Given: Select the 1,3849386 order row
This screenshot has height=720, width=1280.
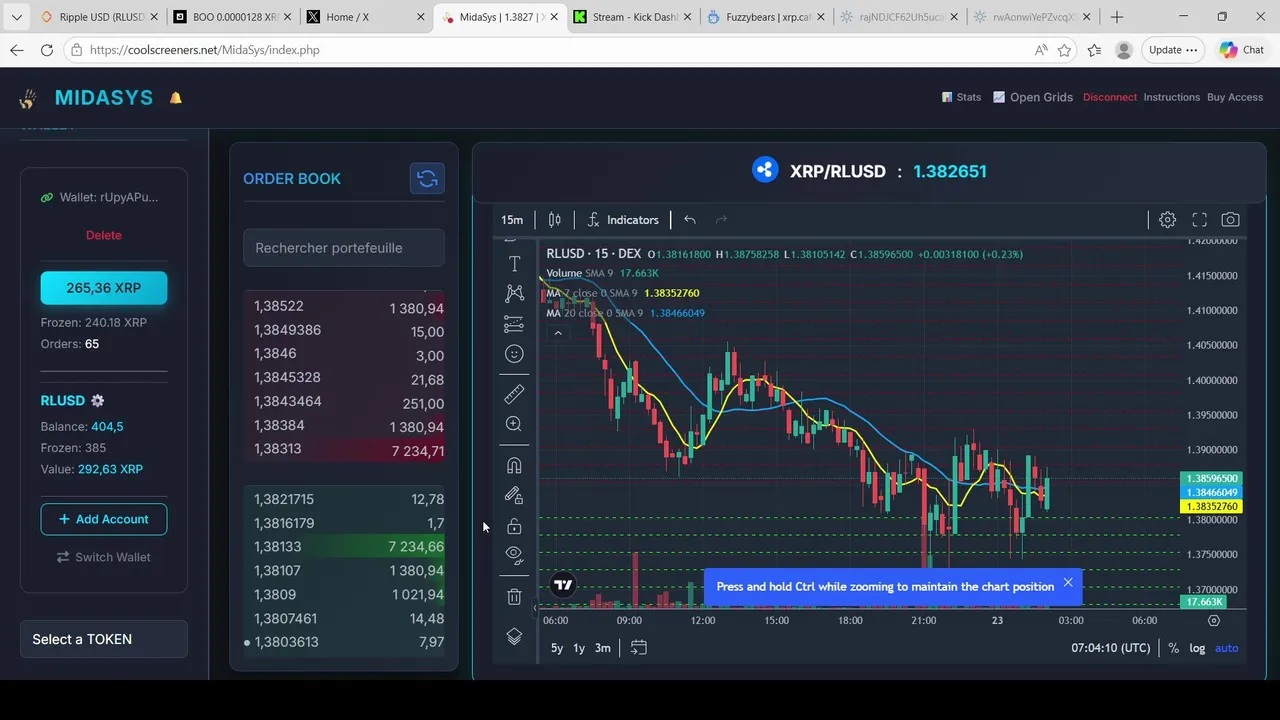Looking at the screenshot, I should pyautogui.click(x=344, y=331).
